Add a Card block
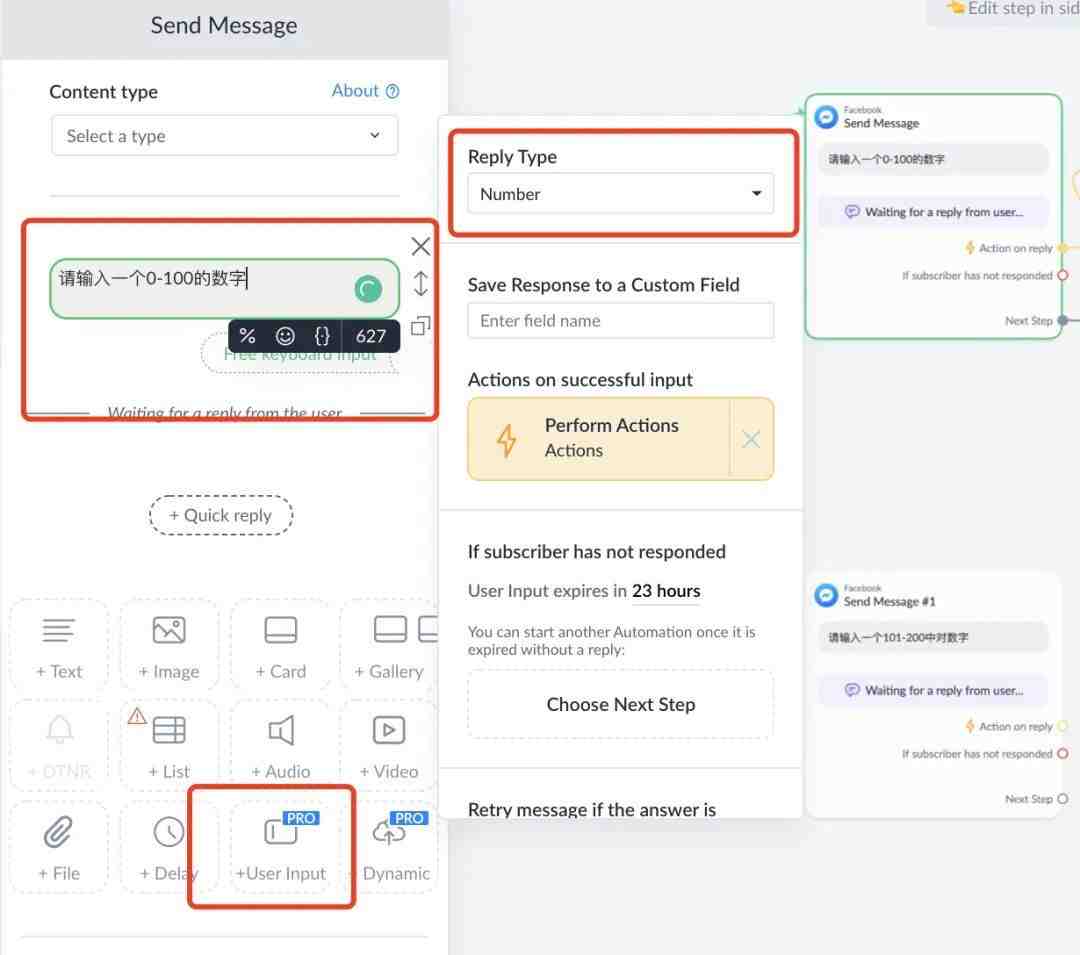Image resolution: width=1080 pixels, height=955 pixels. tap(280, 645)
